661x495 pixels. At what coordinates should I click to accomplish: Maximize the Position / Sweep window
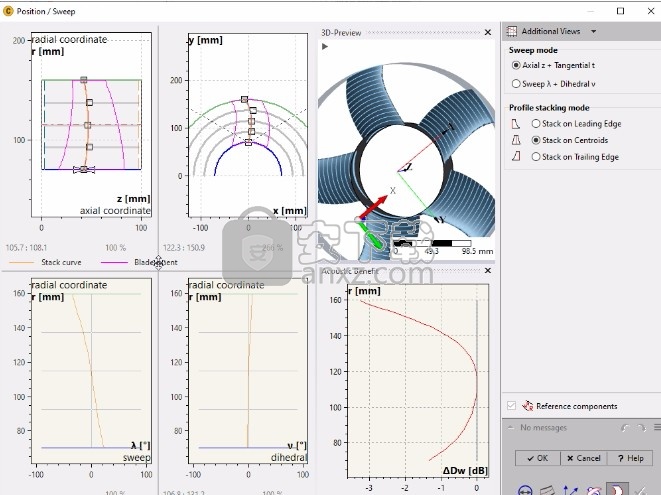coord(621,11)
